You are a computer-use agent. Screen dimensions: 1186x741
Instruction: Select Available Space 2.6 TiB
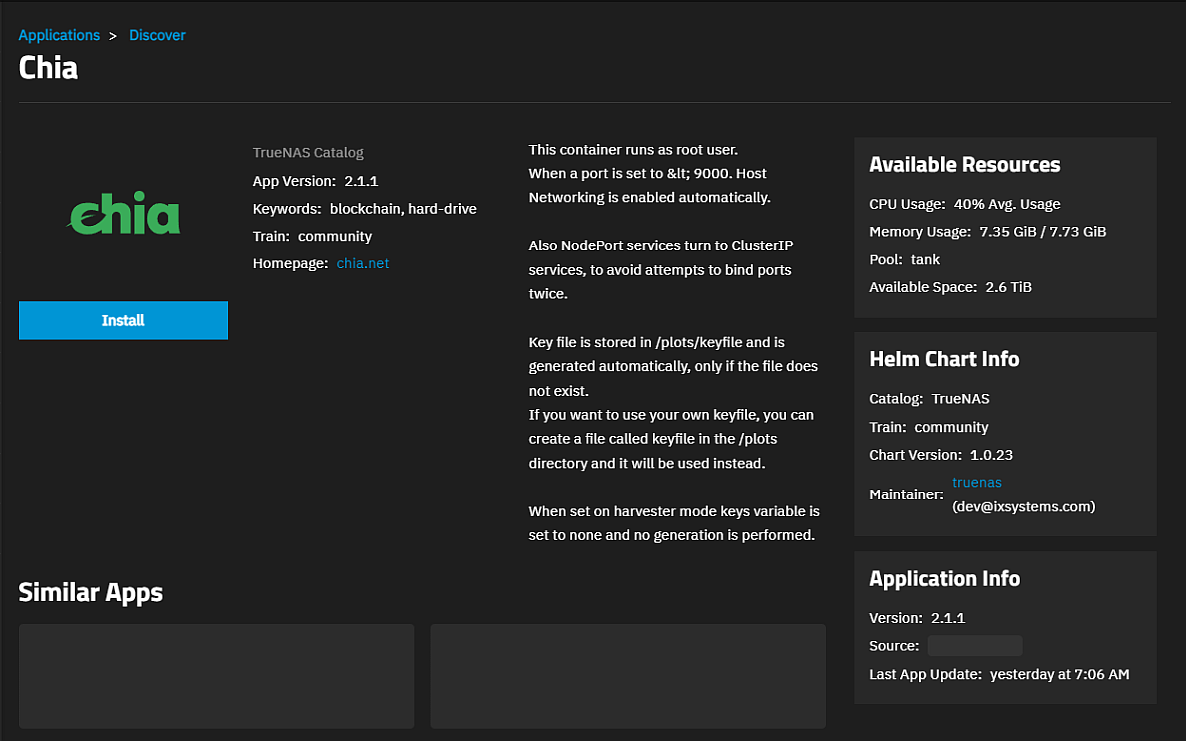coord(950,287)
